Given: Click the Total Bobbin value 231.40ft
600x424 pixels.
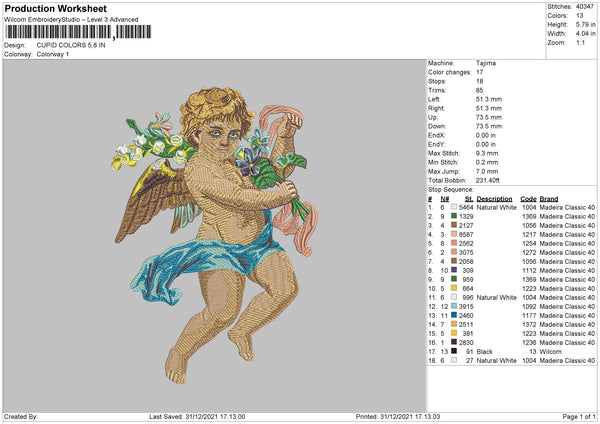Looking at the screenshot, I should coord(488,180).
